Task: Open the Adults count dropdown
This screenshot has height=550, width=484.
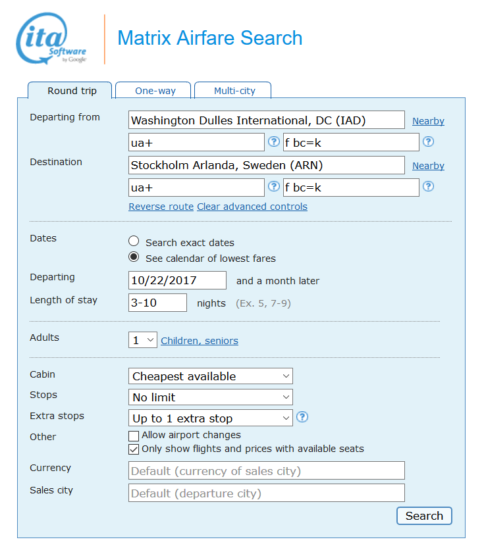Action: point(143,340)
